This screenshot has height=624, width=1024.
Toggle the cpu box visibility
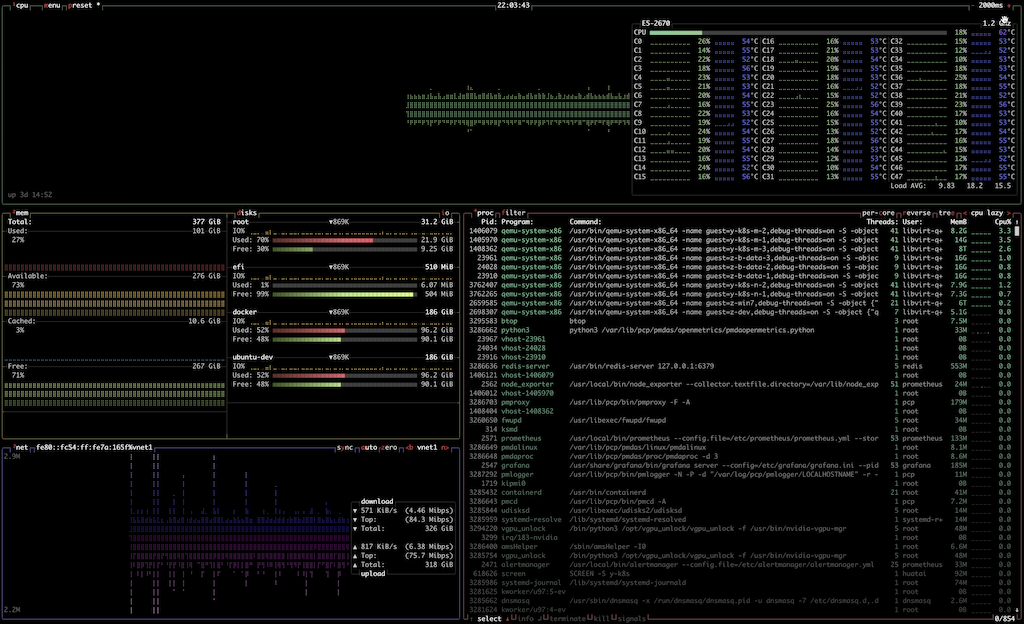click(x=21, y=5)
